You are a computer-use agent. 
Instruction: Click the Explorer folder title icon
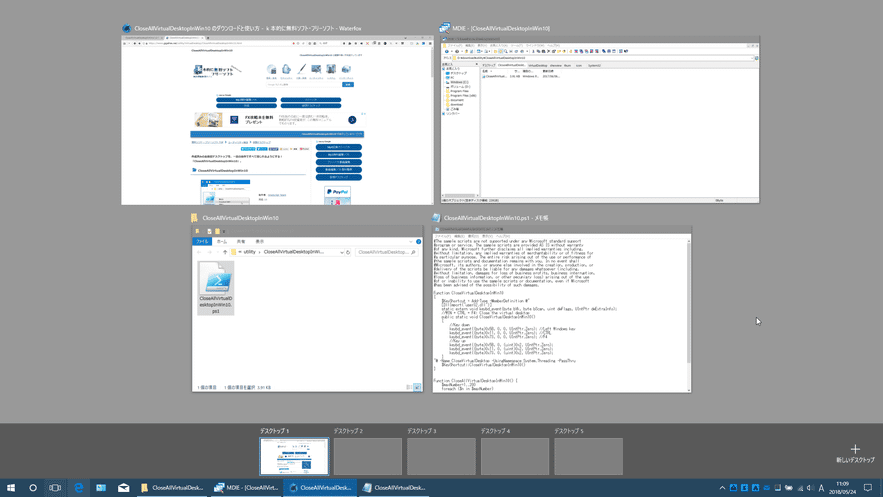coord(194,218)
